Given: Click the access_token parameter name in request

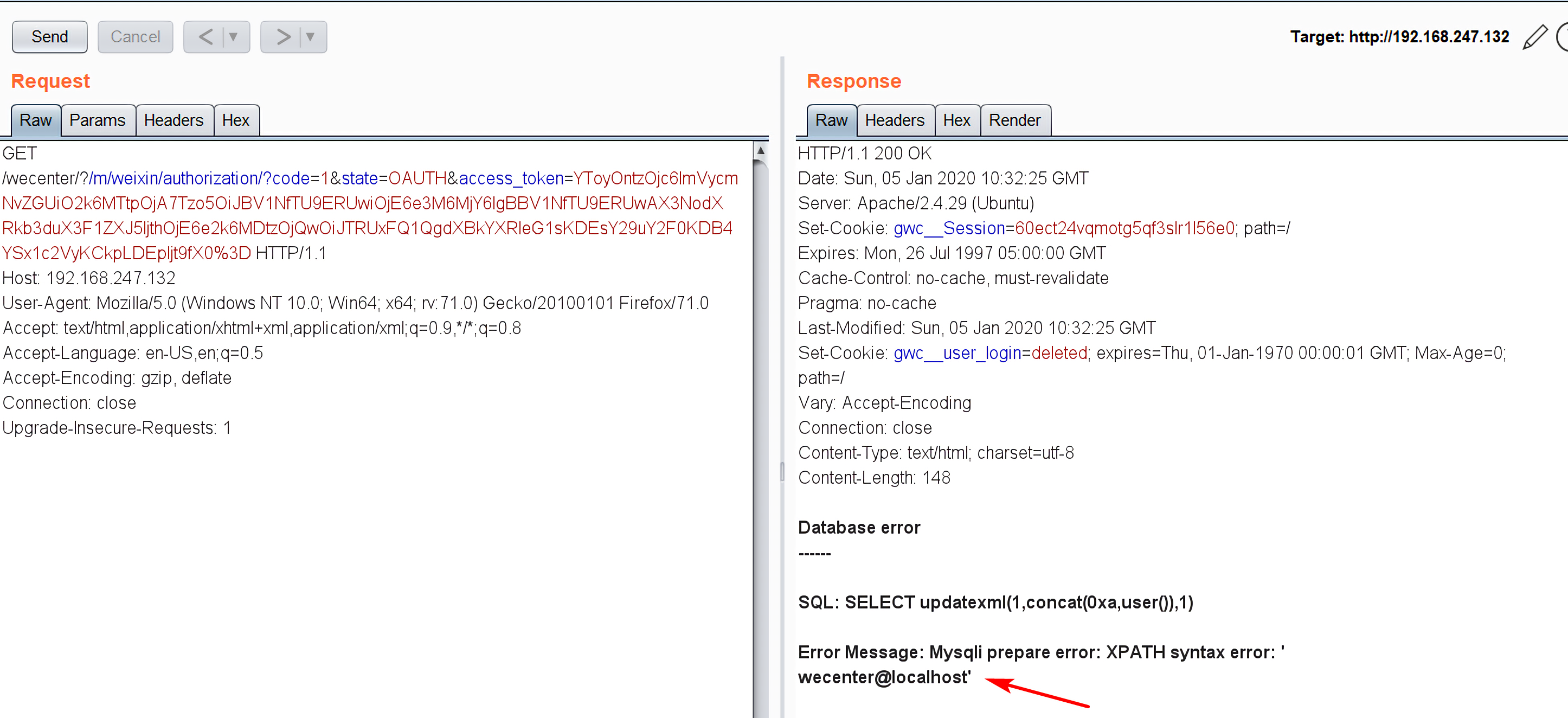Looking at the screenshot, I should (x=511, y=178).
